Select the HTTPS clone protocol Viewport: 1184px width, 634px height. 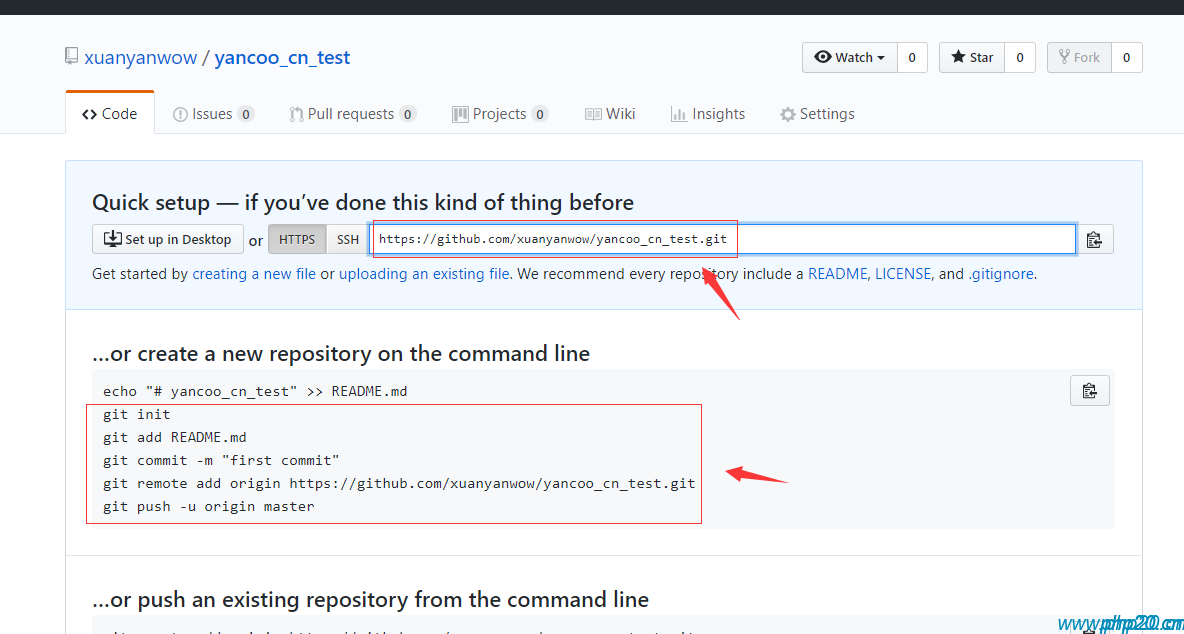point(297,239)
